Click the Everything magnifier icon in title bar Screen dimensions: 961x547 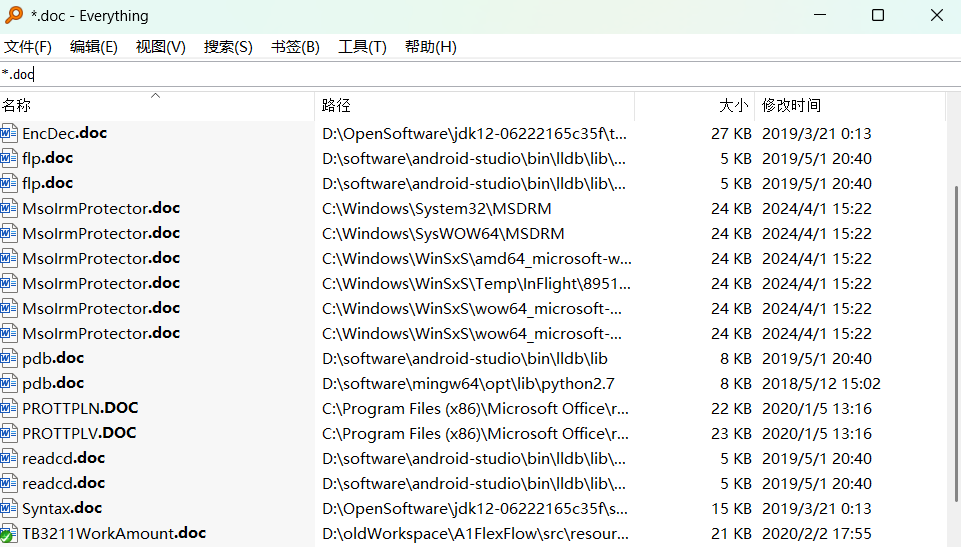pyautogui.click(x=13, y=15)
